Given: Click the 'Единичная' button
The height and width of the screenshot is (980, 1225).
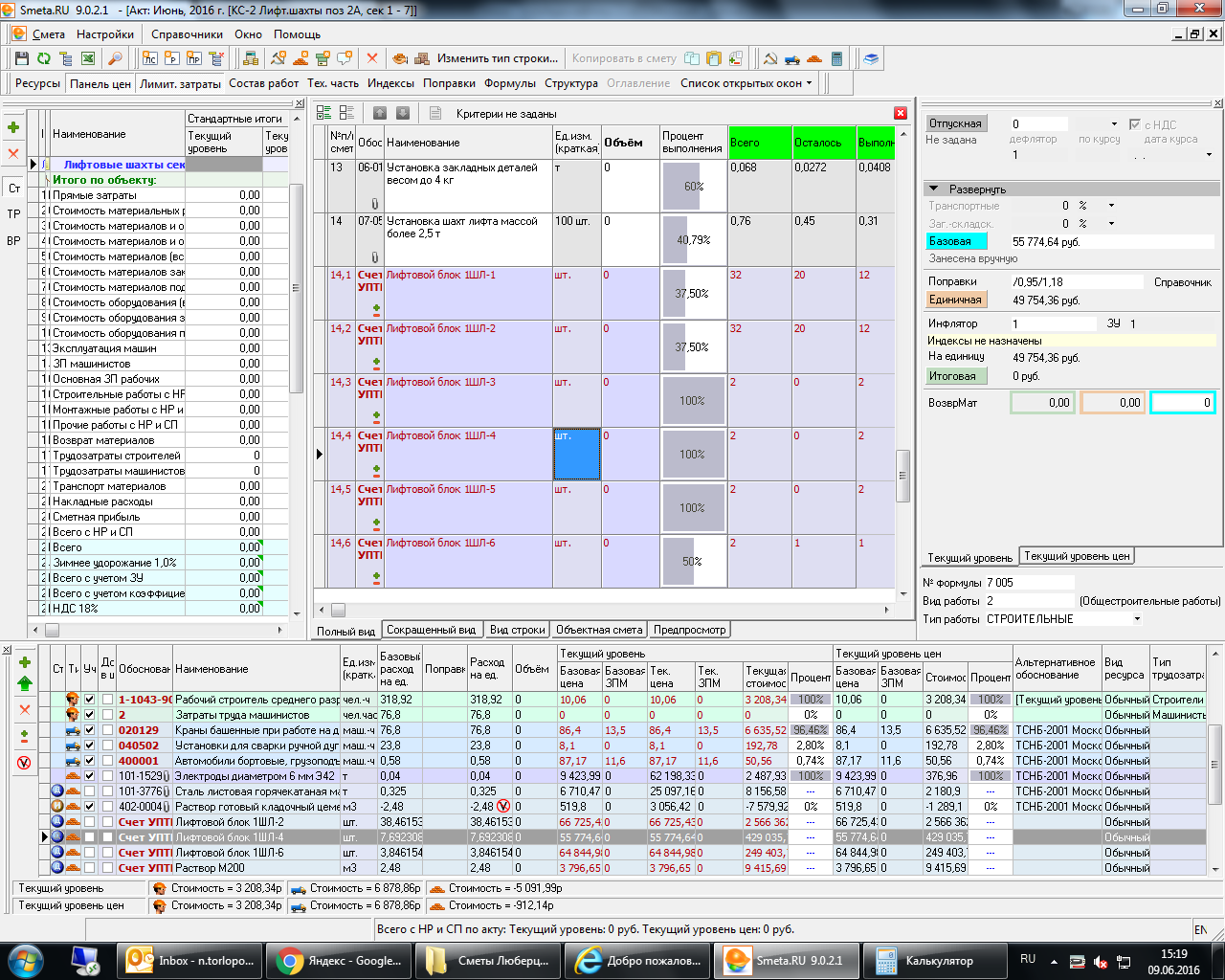Looking at the screenshot, I should coord(956,300).
